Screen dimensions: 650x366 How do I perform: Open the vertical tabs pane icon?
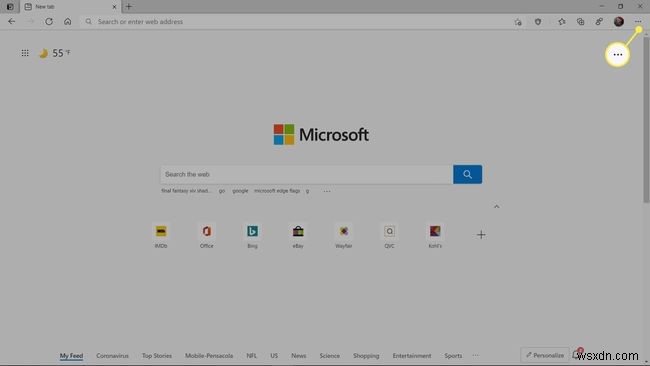pos(10,7)
